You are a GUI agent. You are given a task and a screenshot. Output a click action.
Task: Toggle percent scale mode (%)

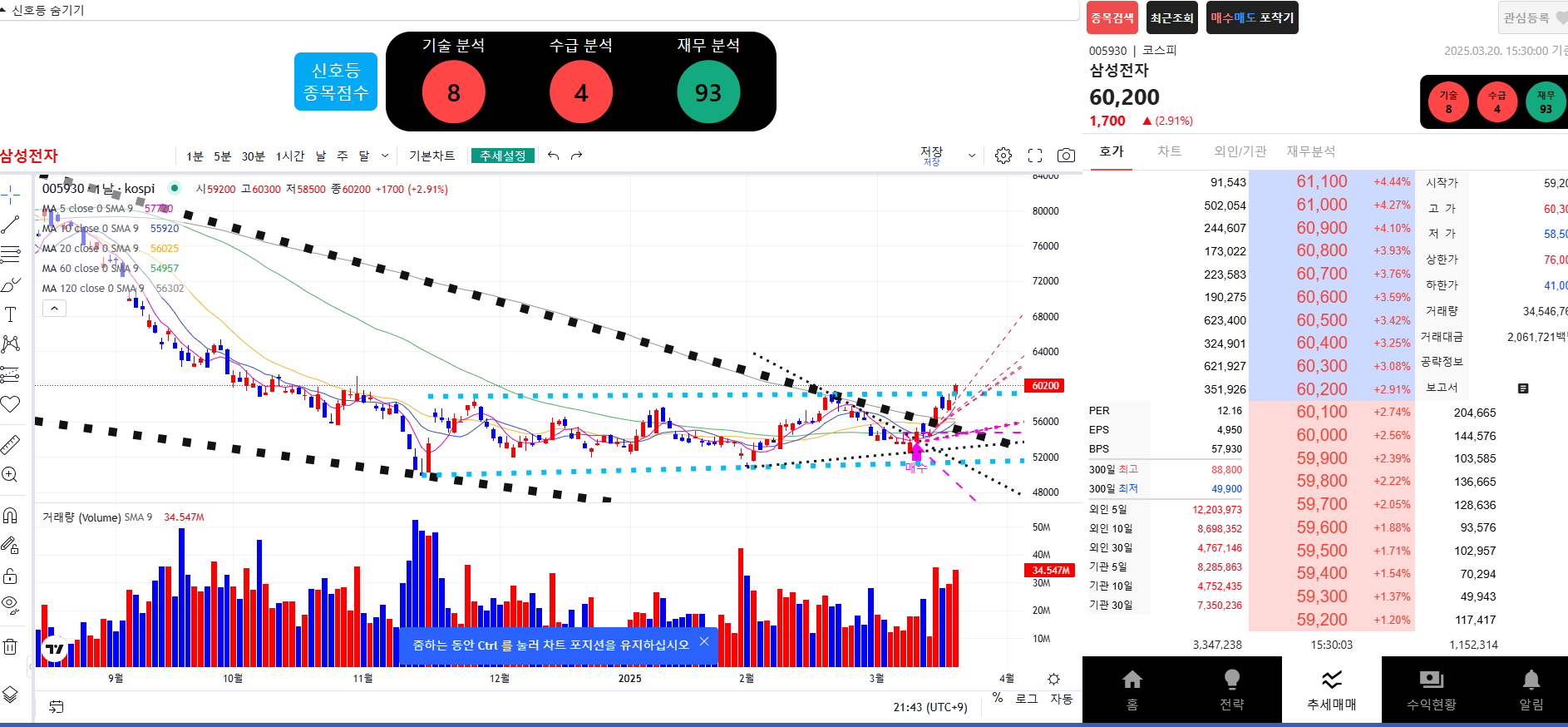(x=998, y=698)
